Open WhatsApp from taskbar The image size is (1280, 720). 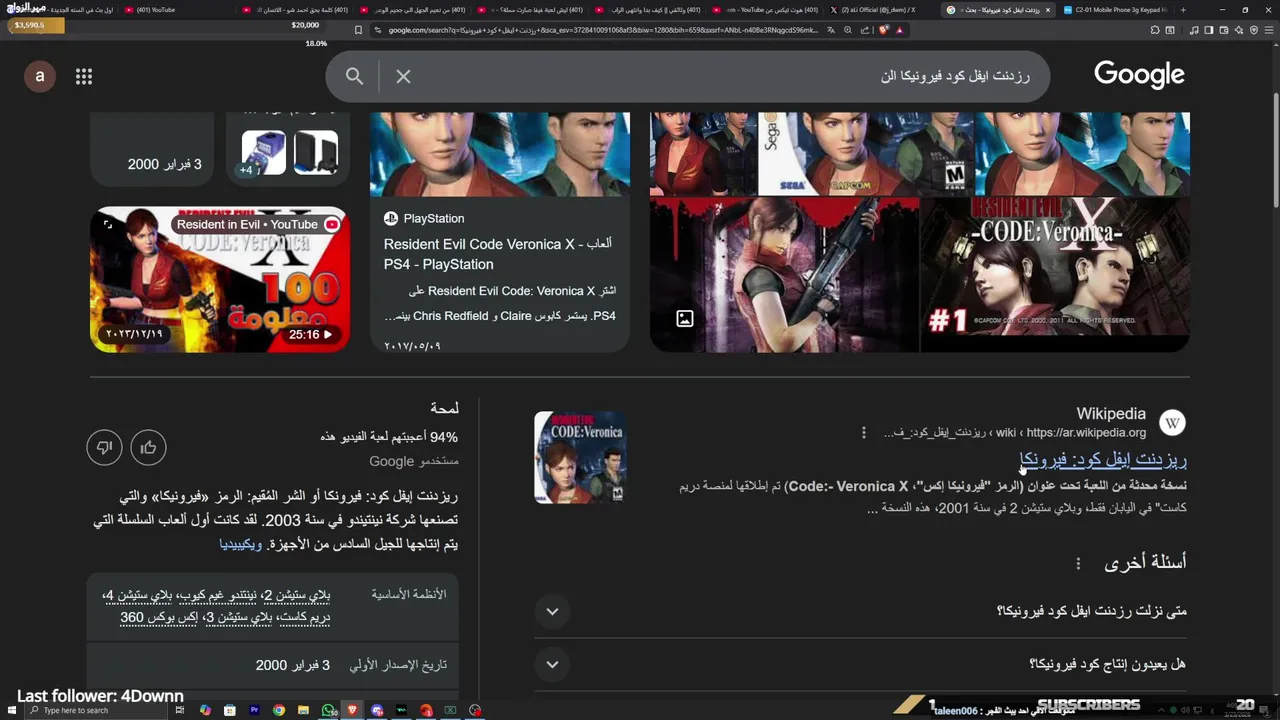click(328, 710)
